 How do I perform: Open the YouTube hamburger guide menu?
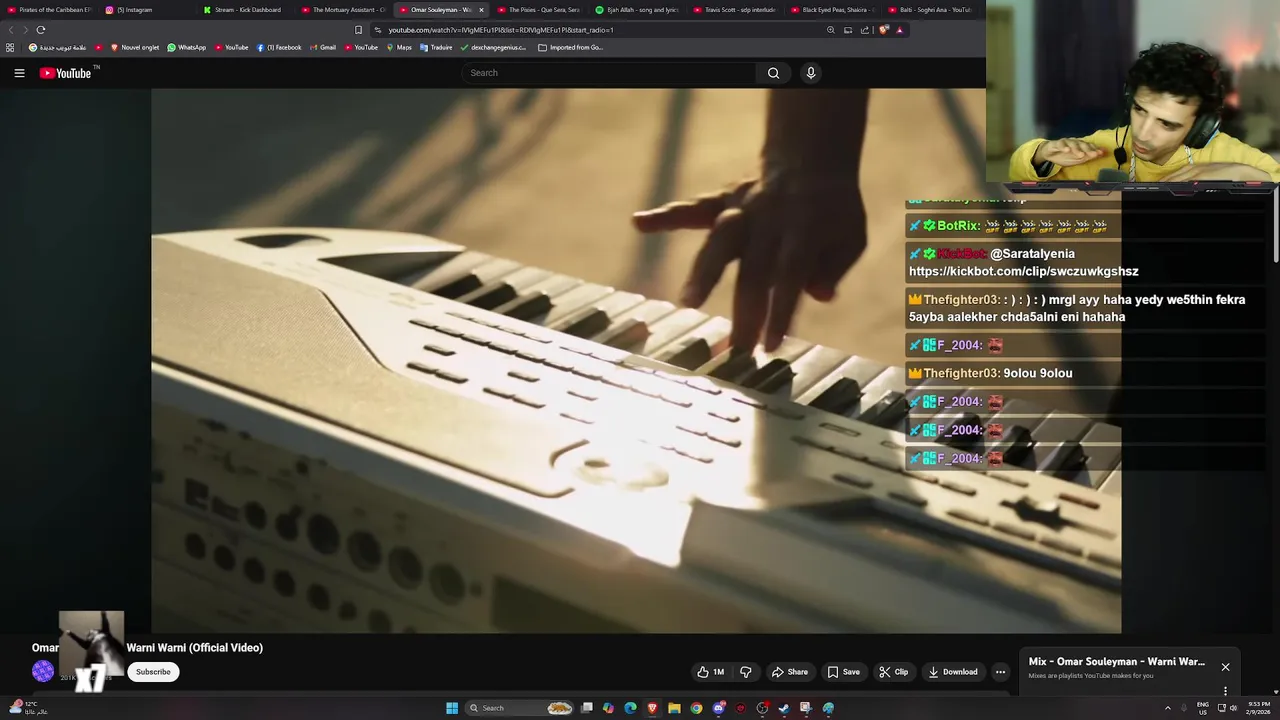[x=19, y=73]
